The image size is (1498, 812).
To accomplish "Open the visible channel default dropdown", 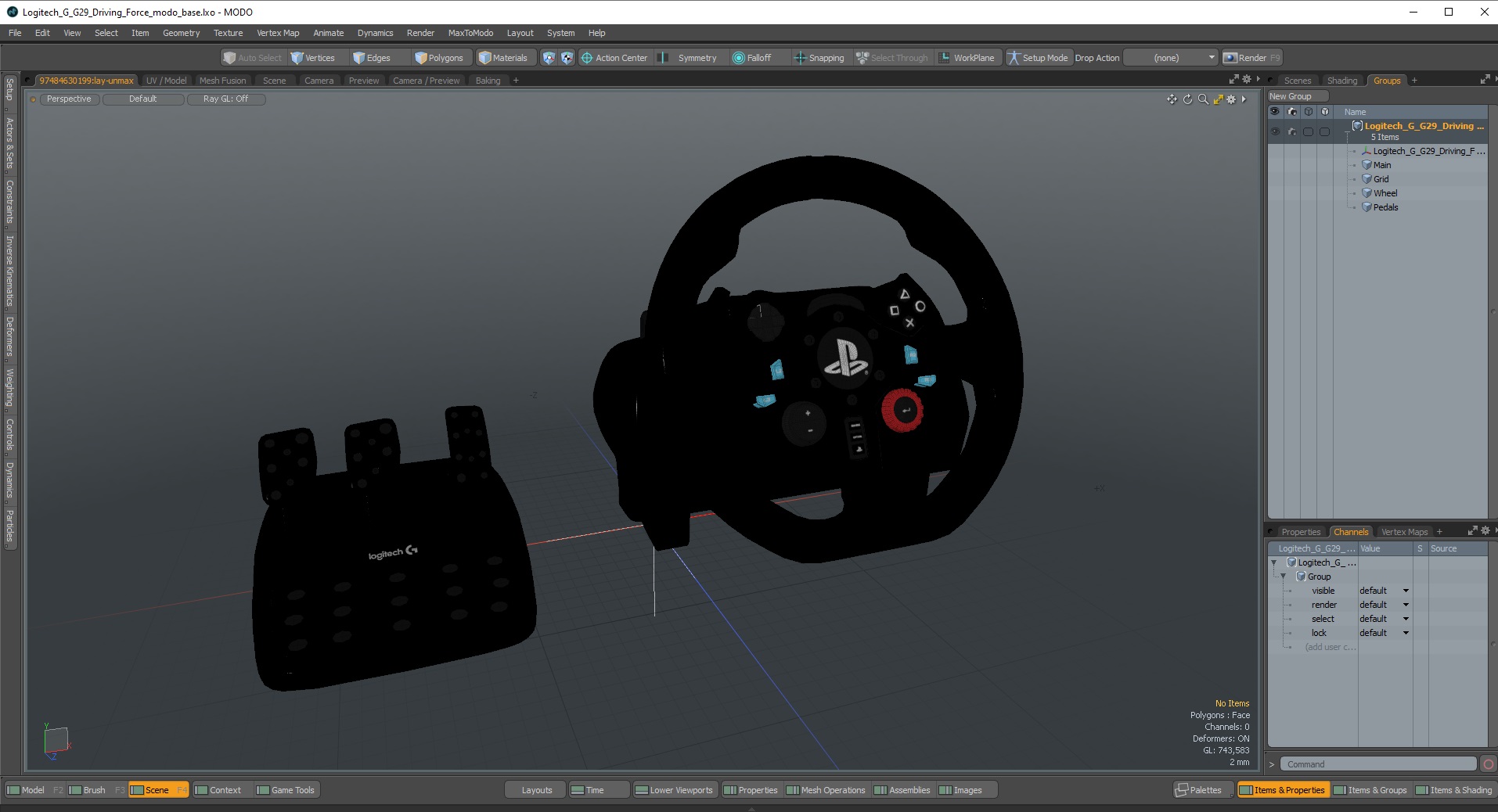I will 1385,591.
